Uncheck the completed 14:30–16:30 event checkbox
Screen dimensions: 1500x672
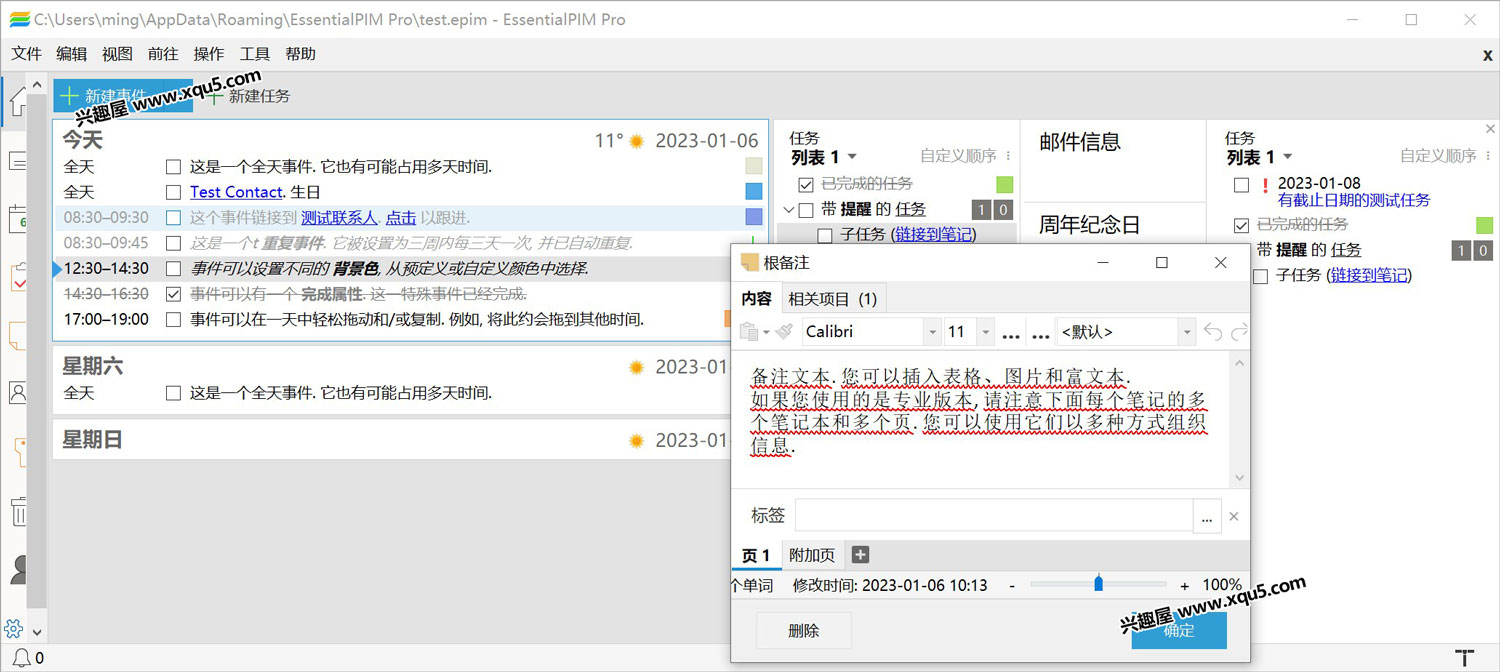point(174,294)
